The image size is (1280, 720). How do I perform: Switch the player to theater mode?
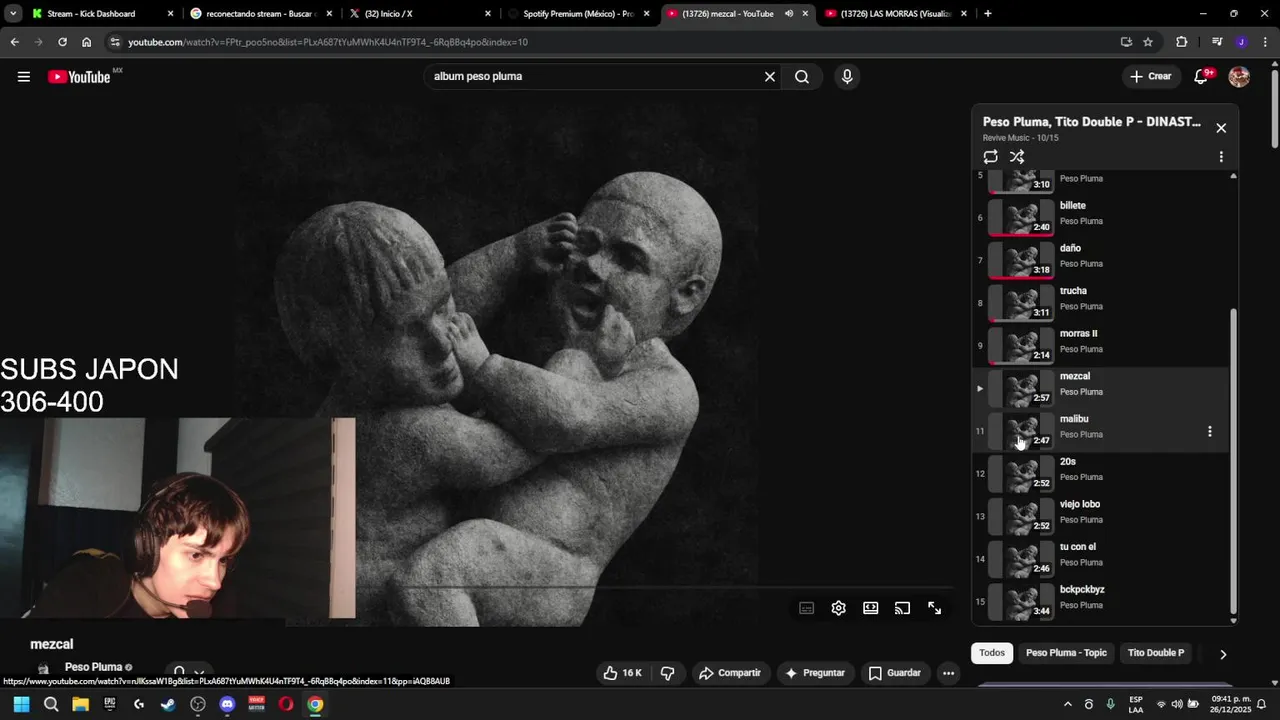click(871, 608)
